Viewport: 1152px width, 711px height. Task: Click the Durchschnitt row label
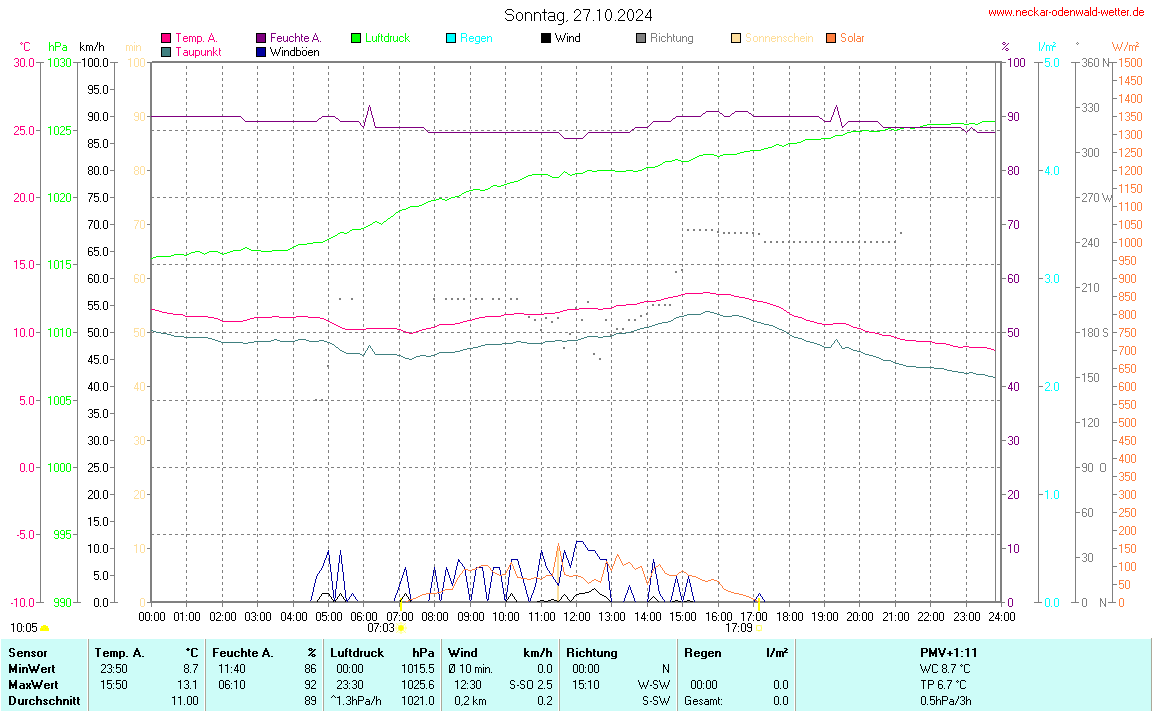click(43, 701)
